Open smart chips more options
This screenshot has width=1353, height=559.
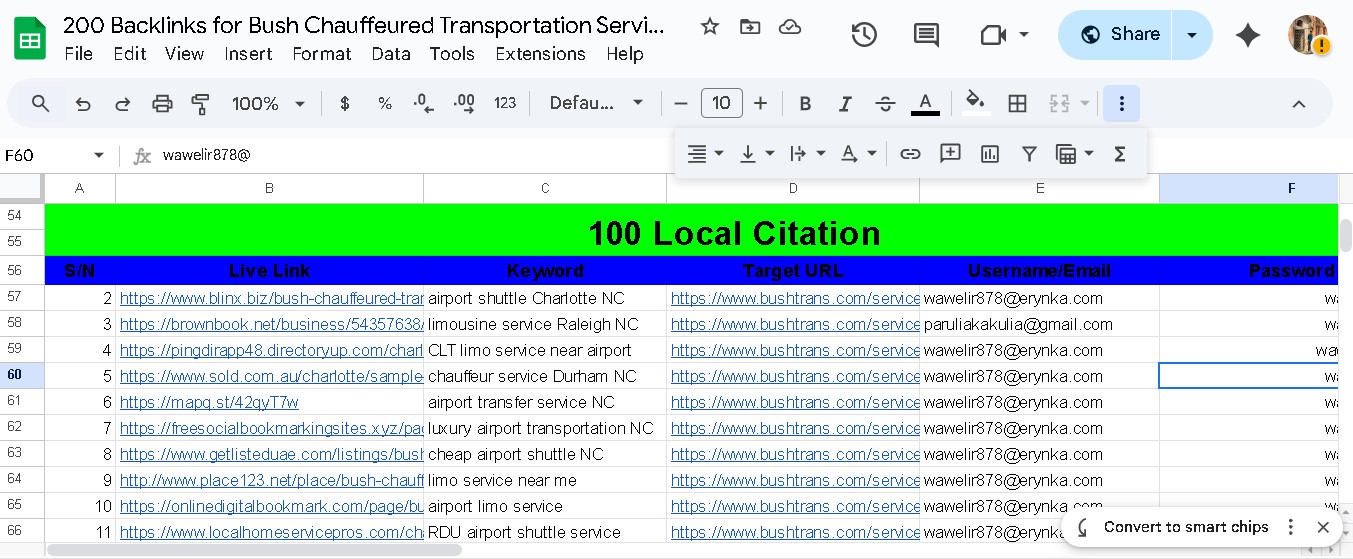click(x=1291, y=527)
